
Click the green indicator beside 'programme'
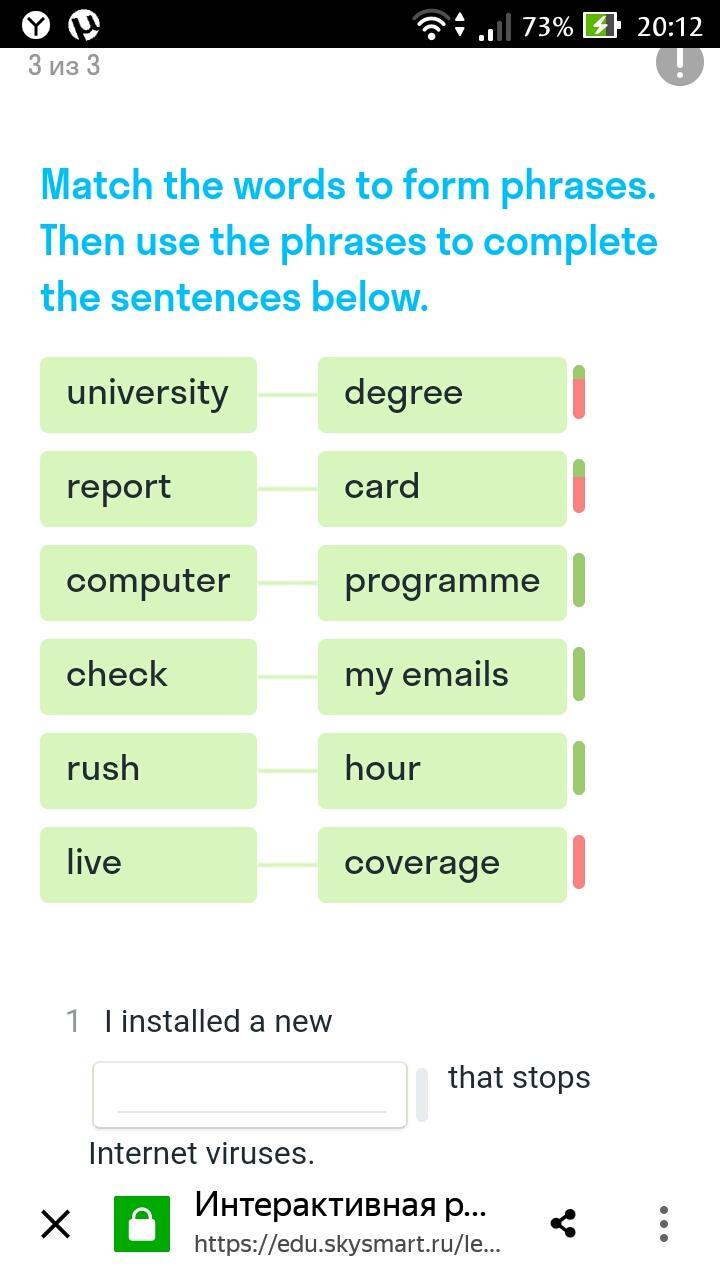(579, 581)
